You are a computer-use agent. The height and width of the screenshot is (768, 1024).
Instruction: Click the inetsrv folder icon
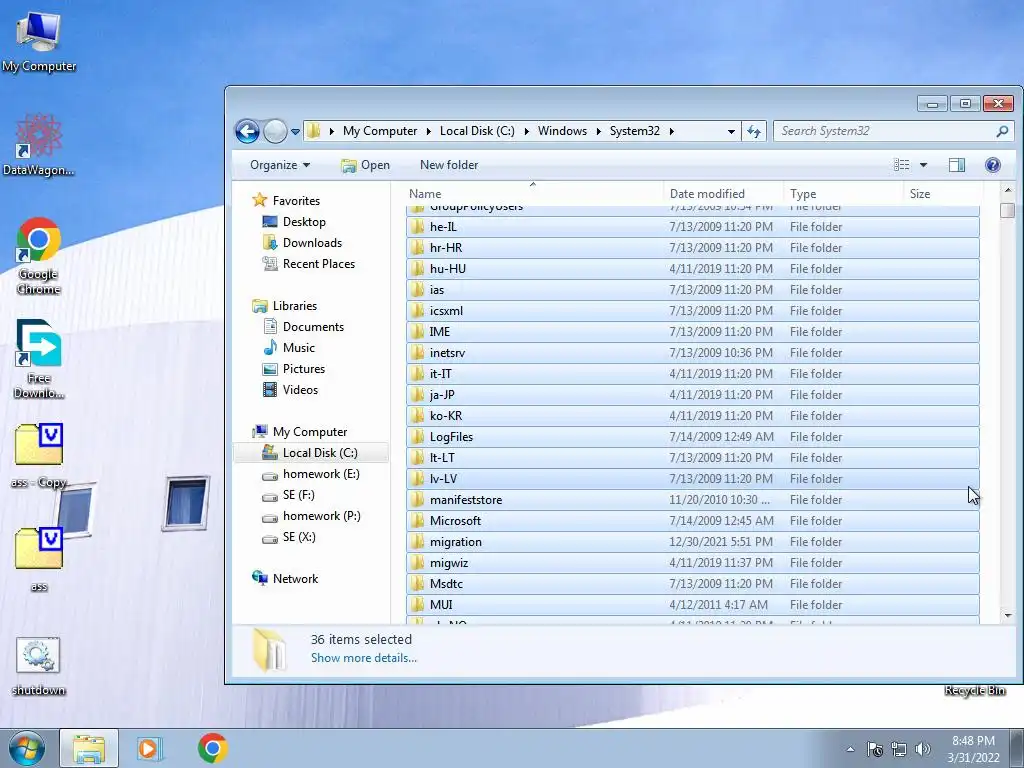pyautogui.click(x=417, y=353)
